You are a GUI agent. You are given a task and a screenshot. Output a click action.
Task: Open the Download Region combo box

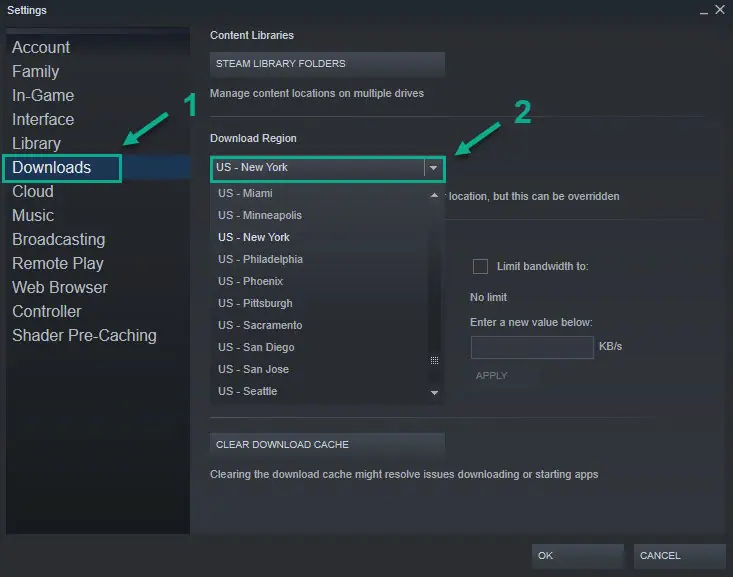(327, 168)
